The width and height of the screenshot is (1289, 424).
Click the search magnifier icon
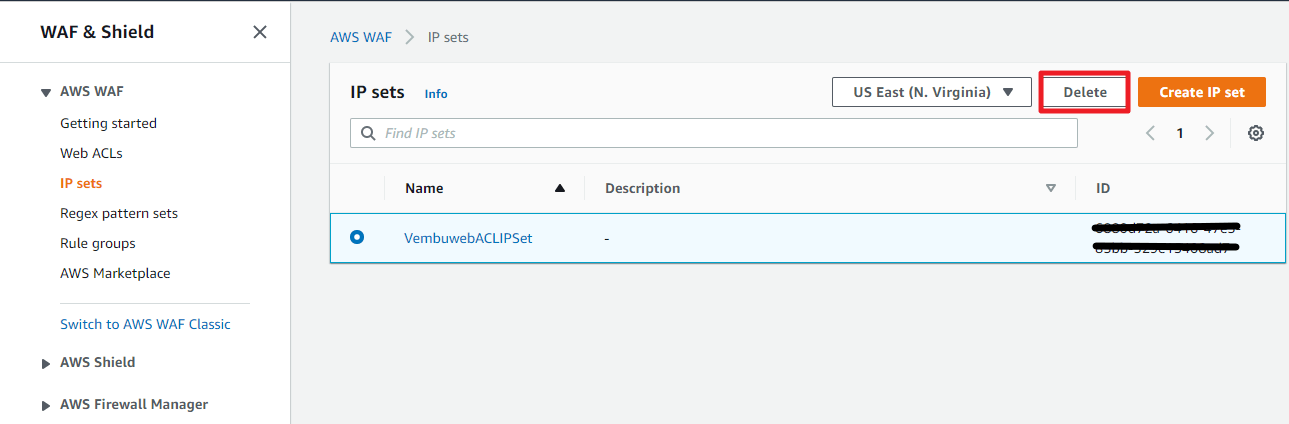368,133
